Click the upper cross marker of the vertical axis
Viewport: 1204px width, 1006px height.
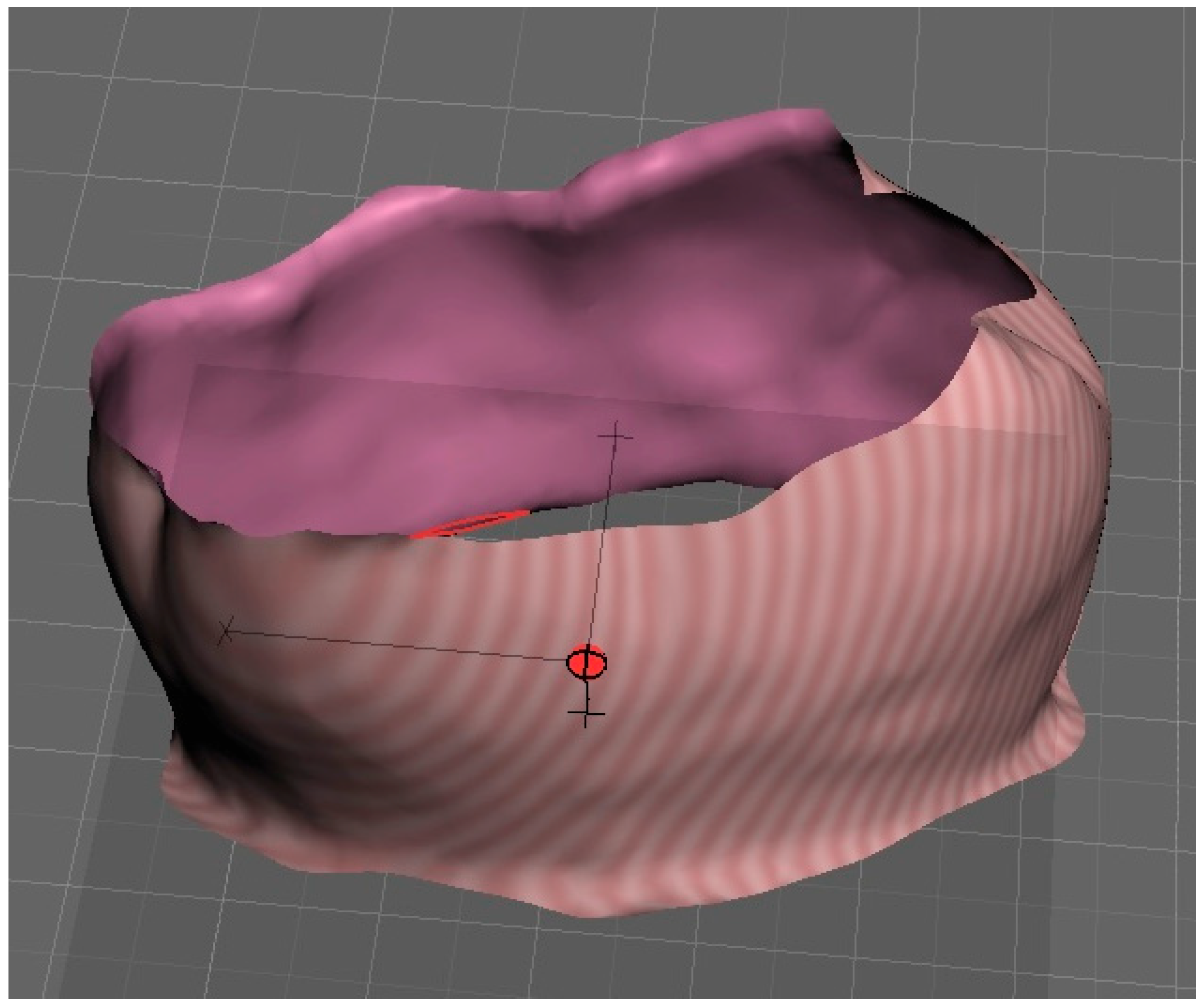click(615, 437)
